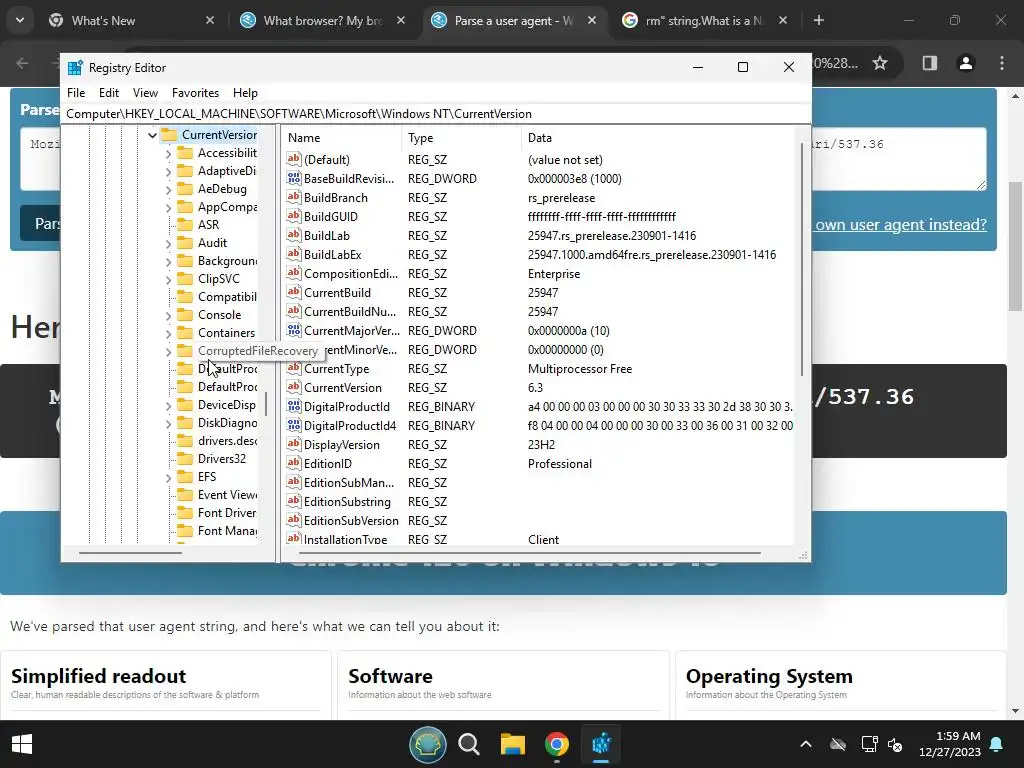Open the tab search dropdown arrow
The width and height of the screenshot is (1024, 768).
click(20, 21)
